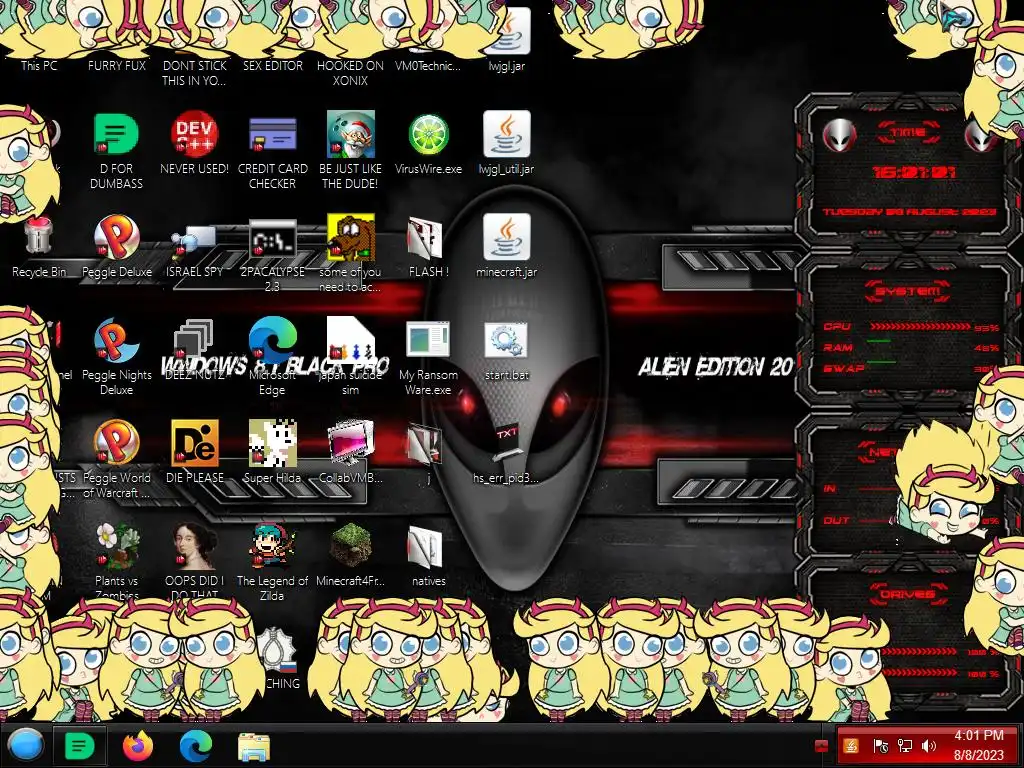Select the Peggle World of Warcraft icon
Screen dimensions: 1024x768
point(116,443)
